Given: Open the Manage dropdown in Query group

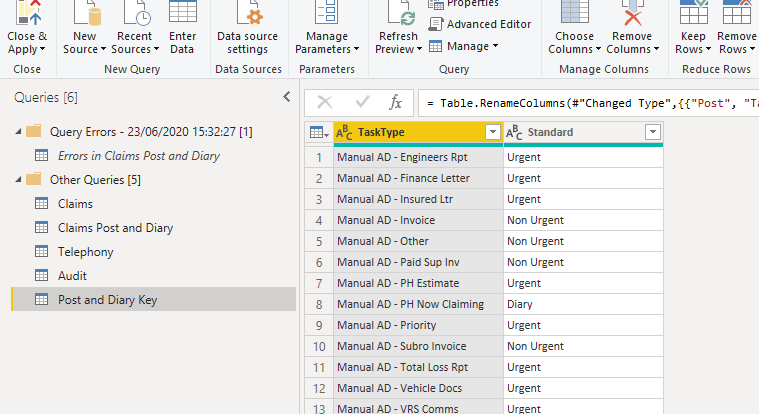Looking at the screenshot, I should 495,46.
